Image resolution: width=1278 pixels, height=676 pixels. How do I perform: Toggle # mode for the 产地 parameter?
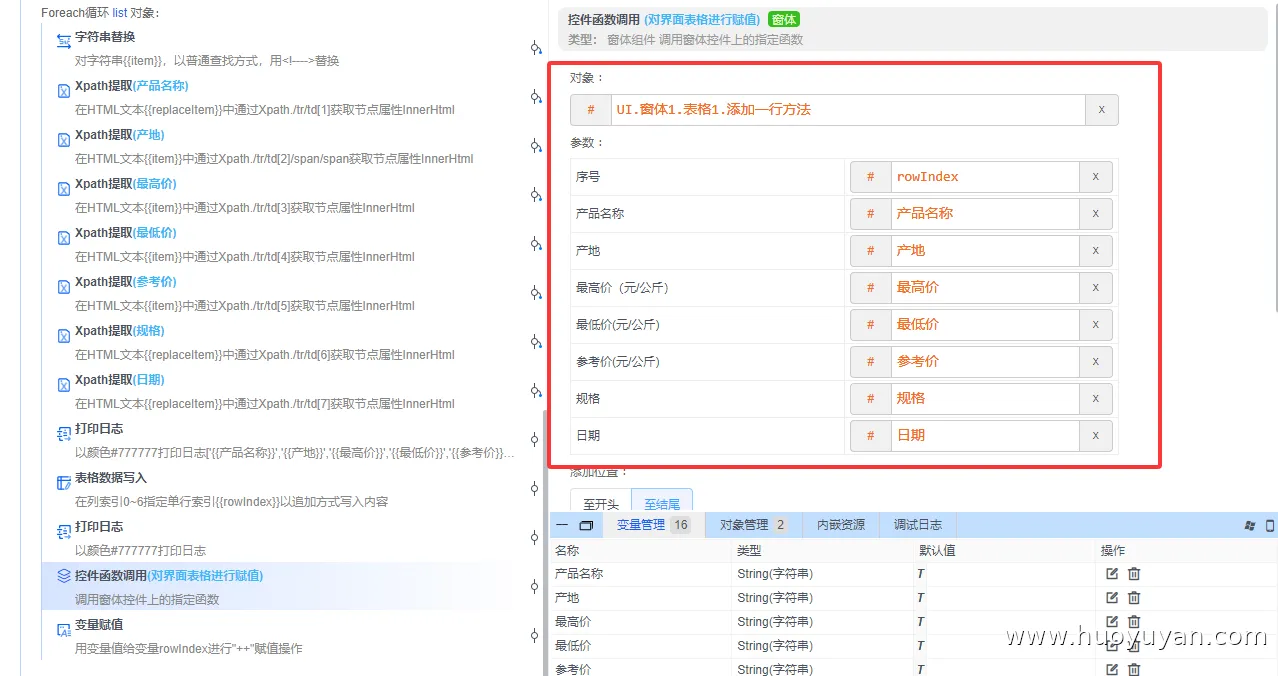coord(871,251)
